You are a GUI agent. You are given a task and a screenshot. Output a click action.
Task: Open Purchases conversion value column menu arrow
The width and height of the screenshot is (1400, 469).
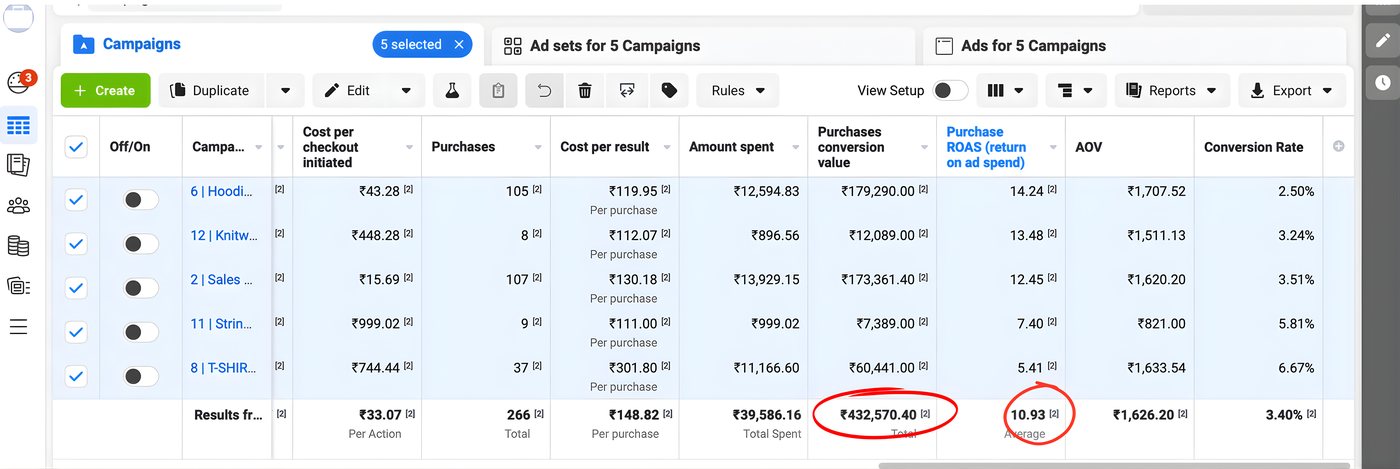(x=926, y=147)
